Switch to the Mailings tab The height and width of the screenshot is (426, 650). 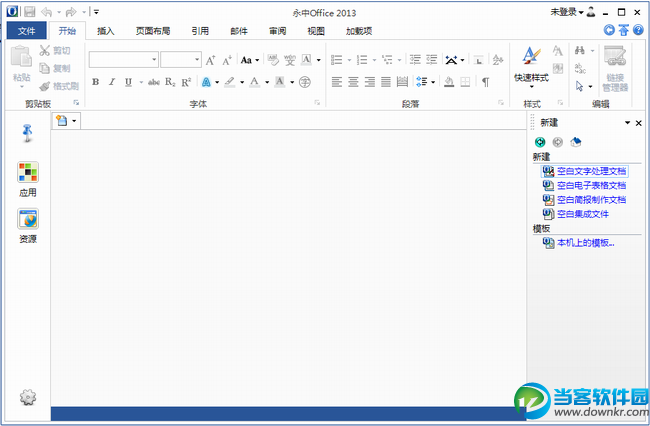[x=239, y=31]
